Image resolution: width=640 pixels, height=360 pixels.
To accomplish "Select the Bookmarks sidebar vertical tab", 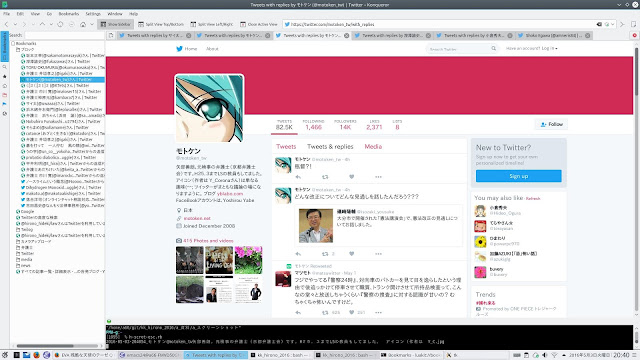I will [x=5, y=46].
